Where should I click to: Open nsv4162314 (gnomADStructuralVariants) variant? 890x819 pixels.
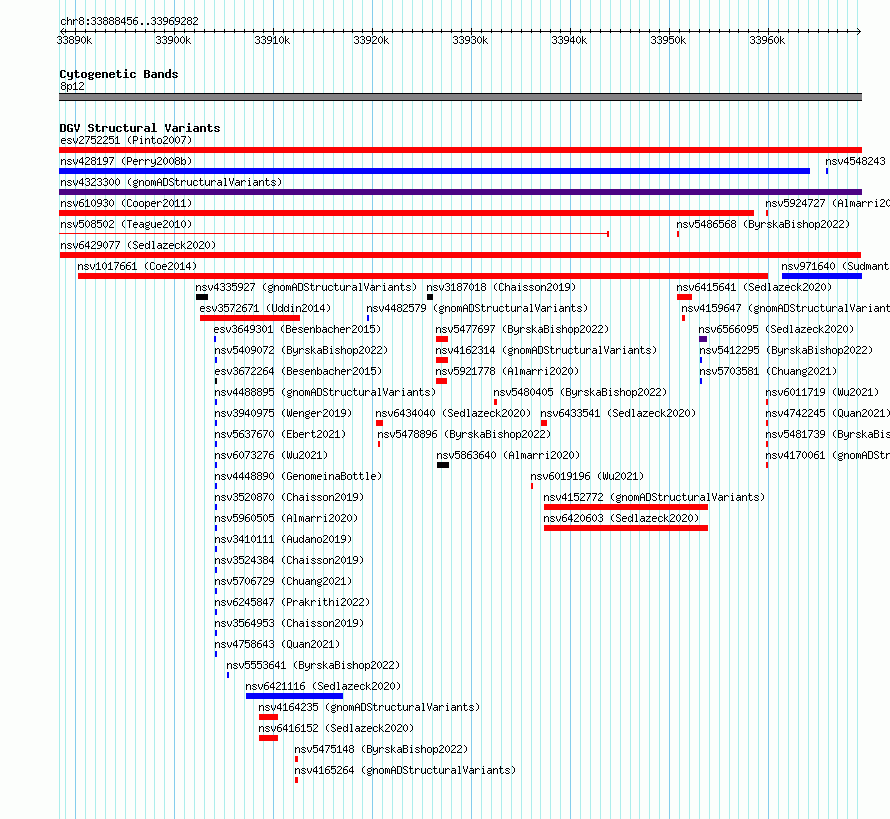click(x=546, y=350)
